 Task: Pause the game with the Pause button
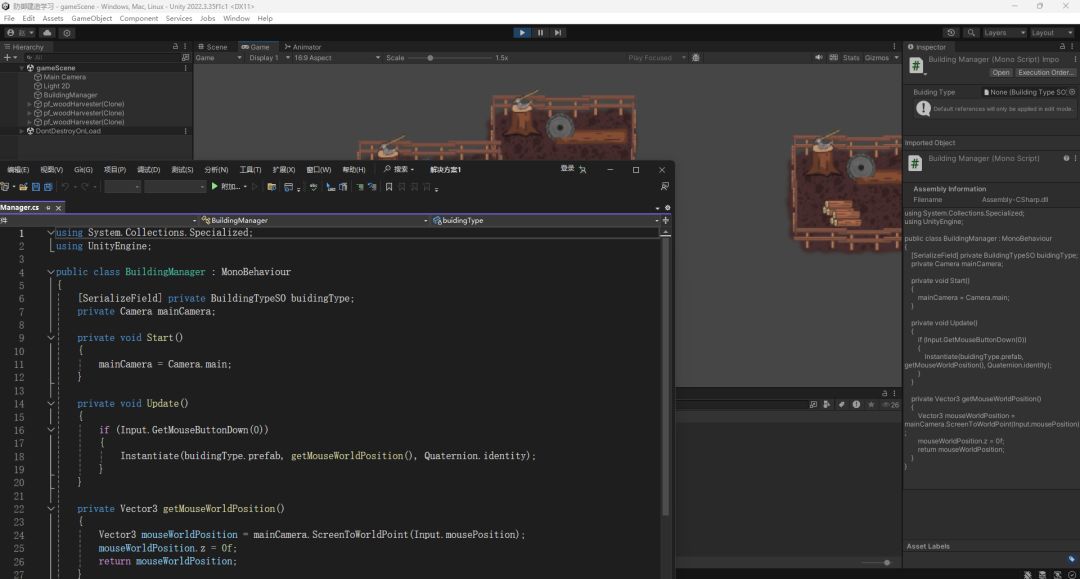click(x=540, y=33)
